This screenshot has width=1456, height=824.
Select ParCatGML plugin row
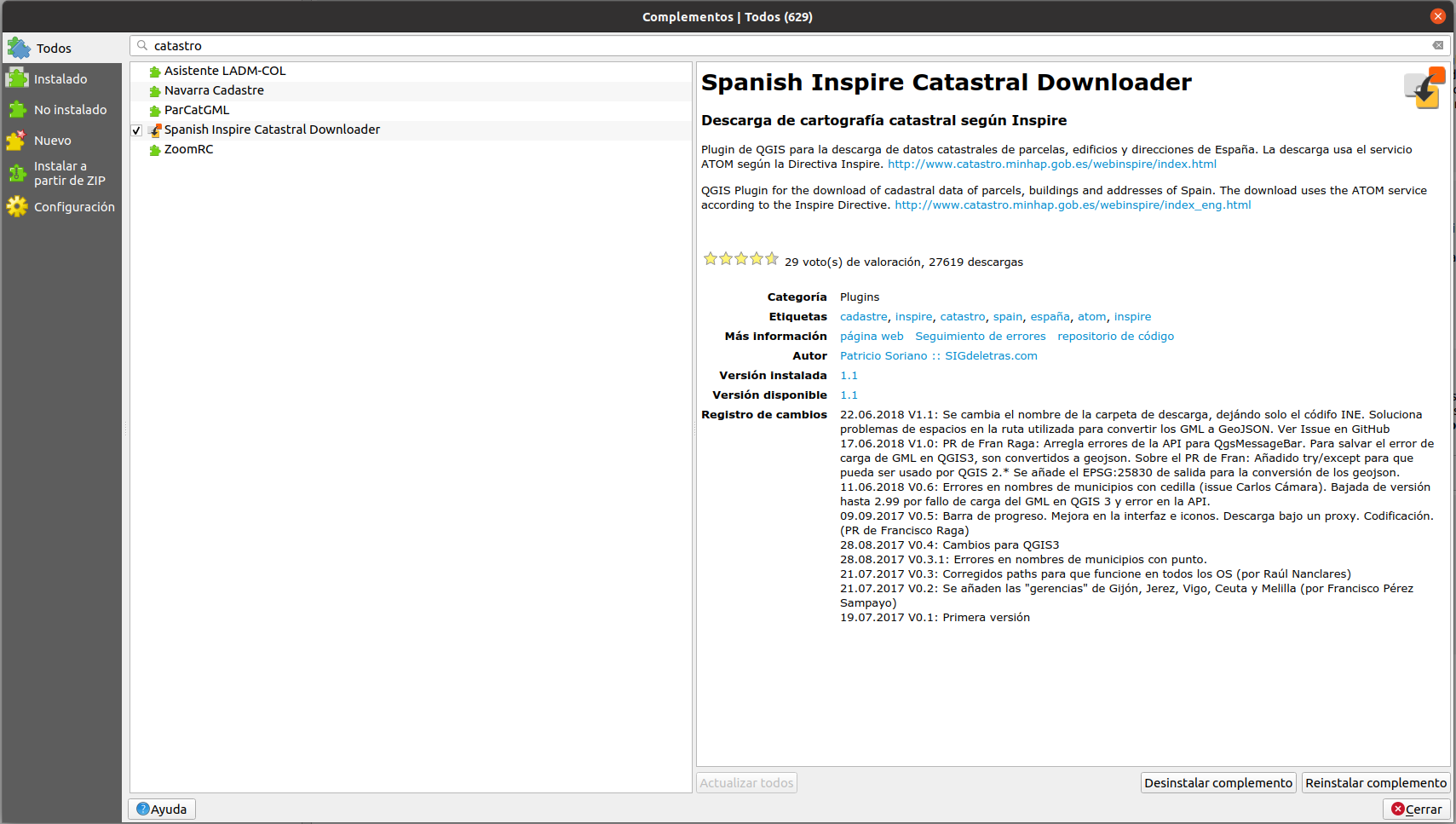(x=411, y=110)
